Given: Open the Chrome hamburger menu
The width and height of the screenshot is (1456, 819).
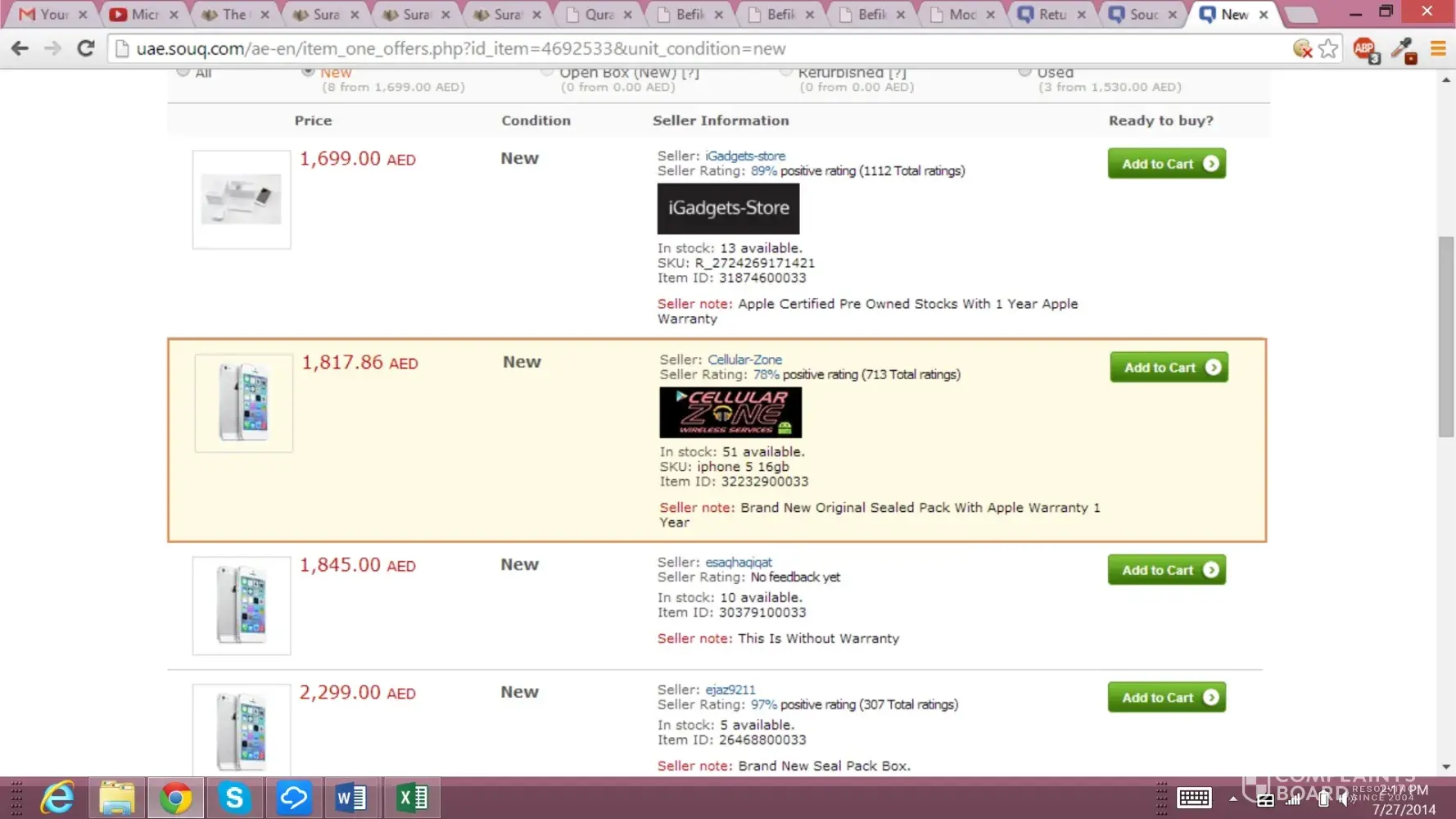Looking at the screenshot, I should 1438,49.
